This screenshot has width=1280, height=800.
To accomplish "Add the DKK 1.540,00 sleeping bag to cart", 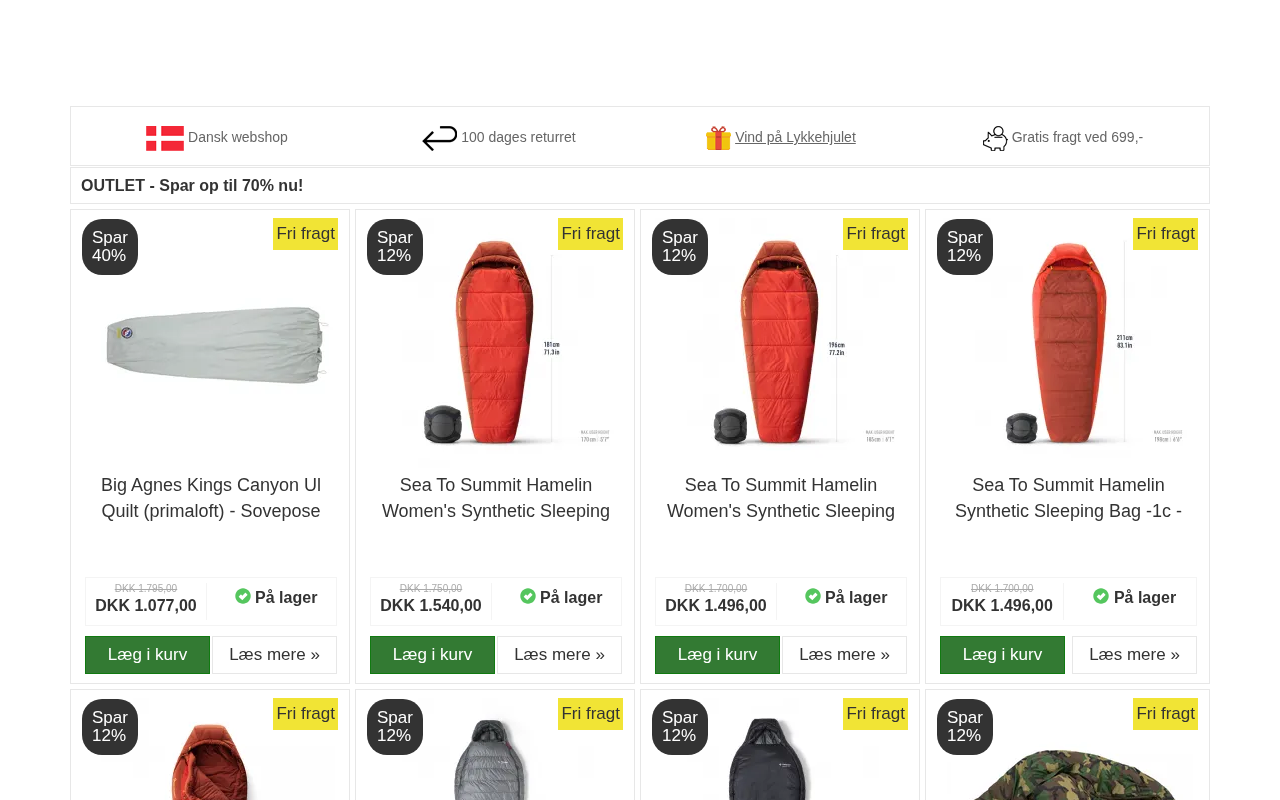I will tap(432, 655).
